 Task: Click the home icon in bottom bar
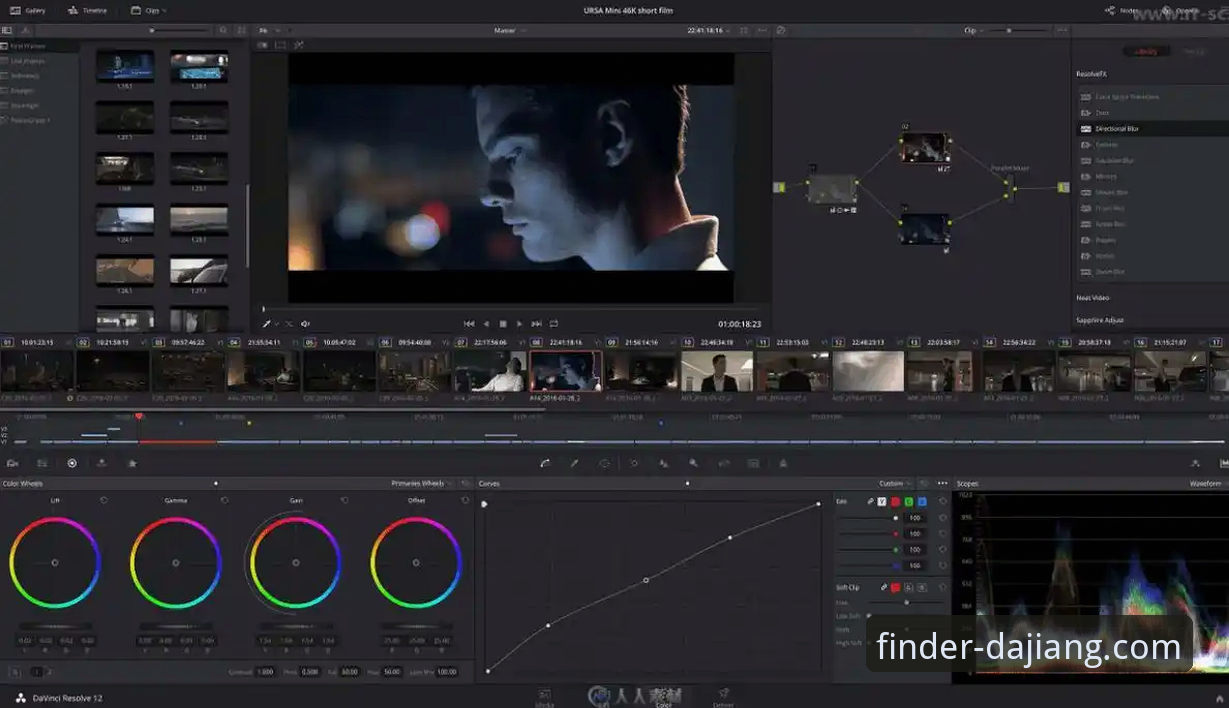pos(1219,697)
